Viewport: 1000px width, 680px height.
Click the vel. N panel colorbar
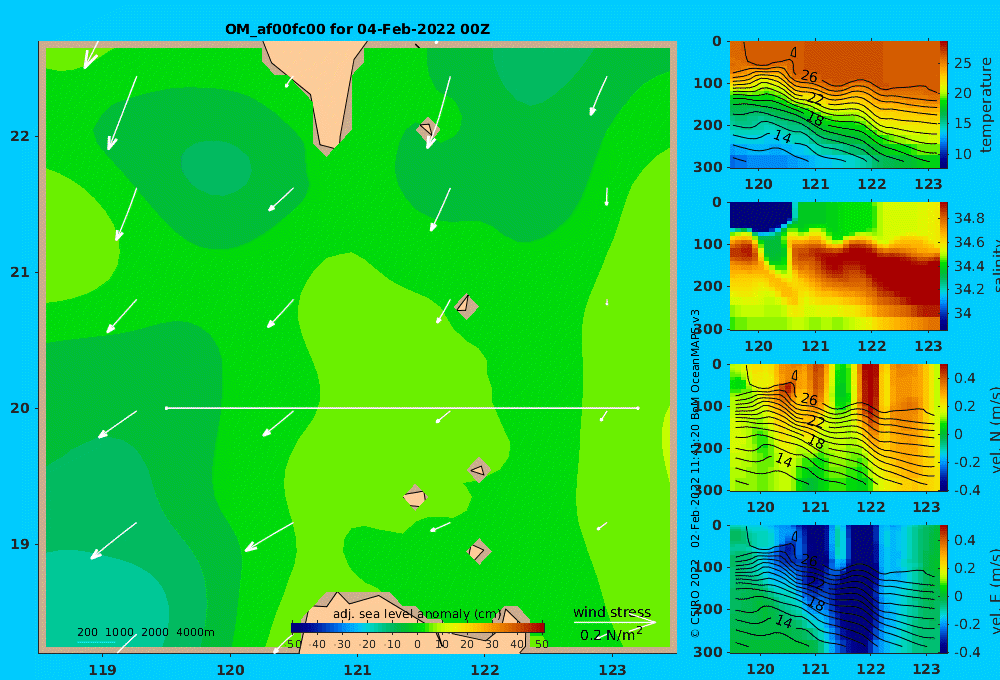(x=943, y=427)
